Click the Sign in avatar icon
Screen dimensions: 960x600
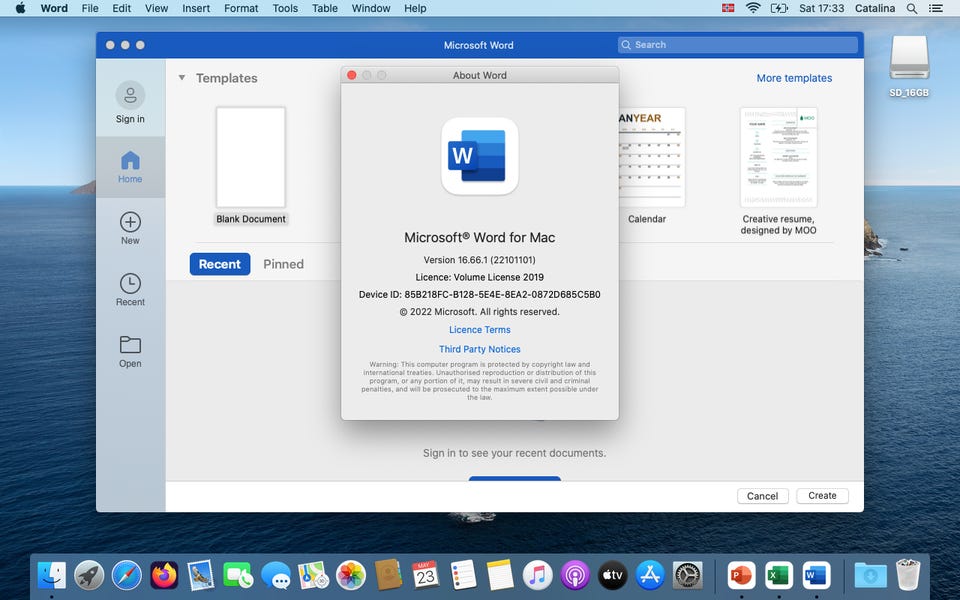pyautogui.click(x=130, y=96)
